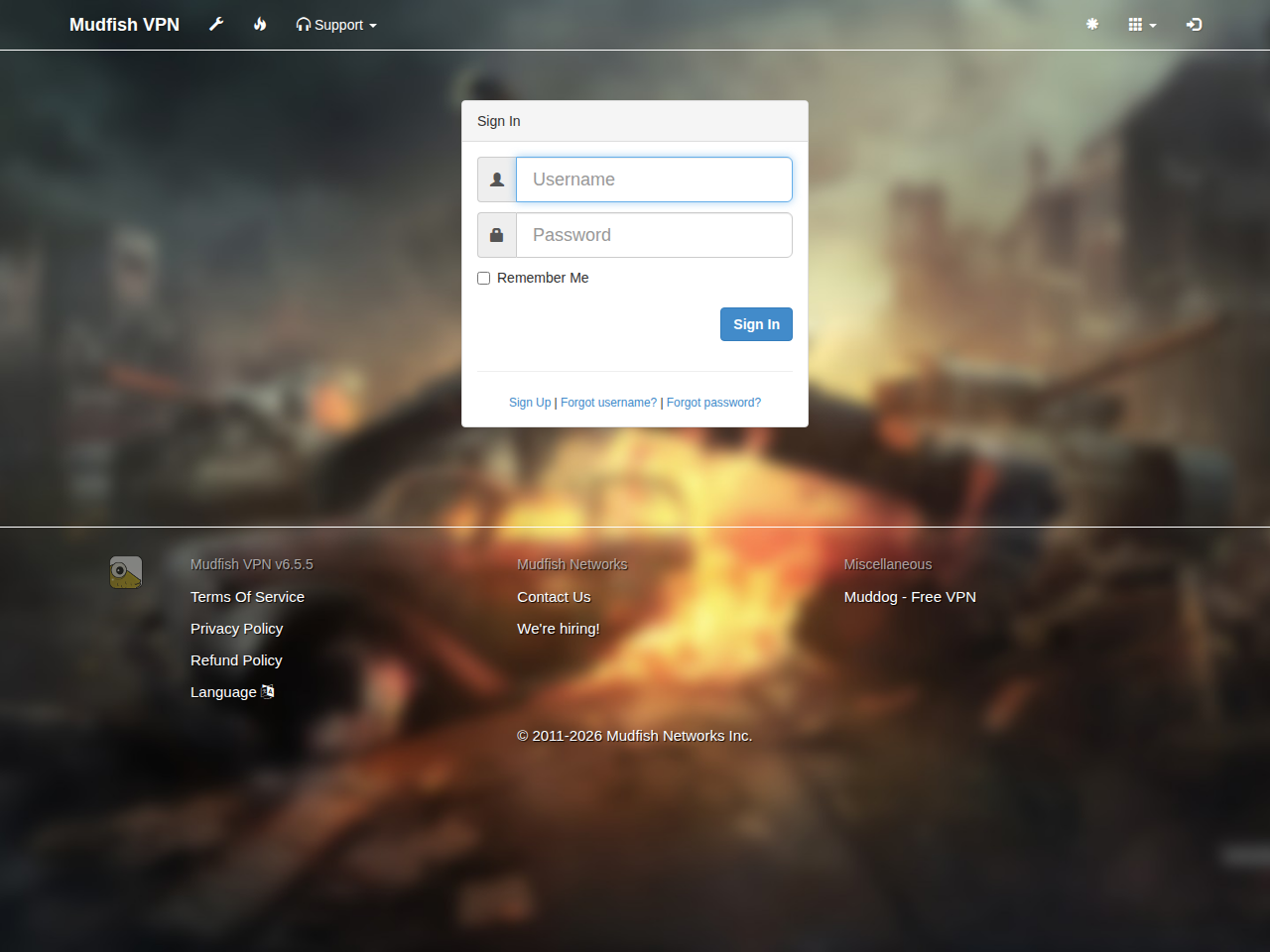The width and height of the screenshot is (1270, 952).
Task: Click the sign-in arrow icon at top right
Action: pyautogui.click(x=1195, y=24)
